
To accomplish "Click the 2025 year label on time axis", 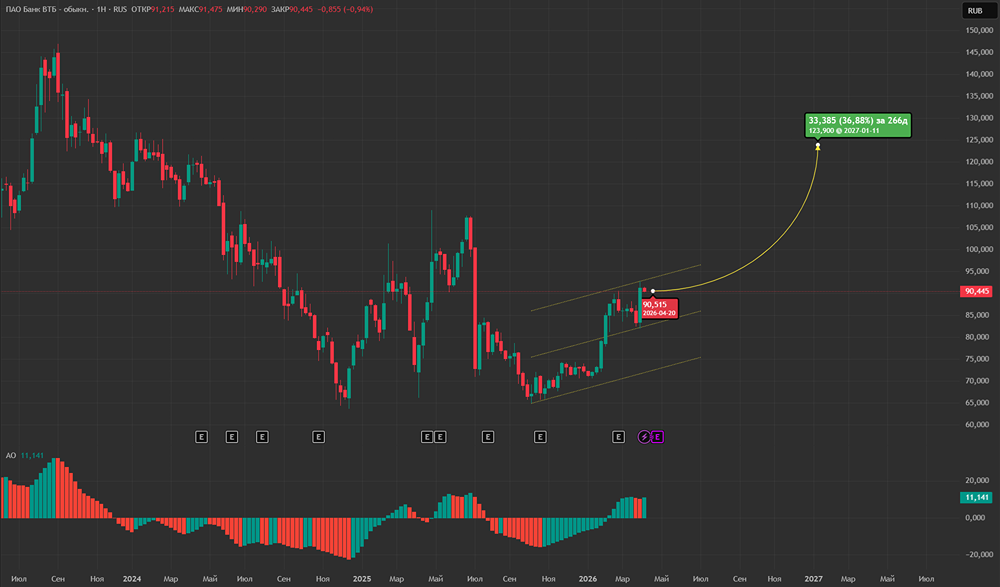I will (x=362, y=579).
